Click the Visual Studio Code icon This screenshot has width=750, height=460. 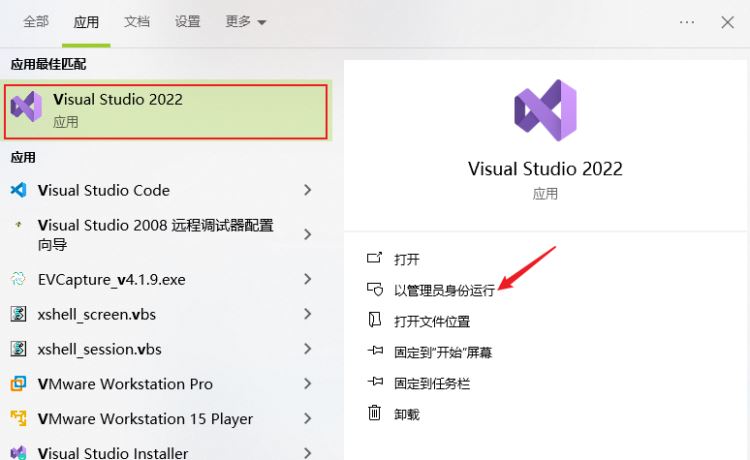(x=18, y=190)
